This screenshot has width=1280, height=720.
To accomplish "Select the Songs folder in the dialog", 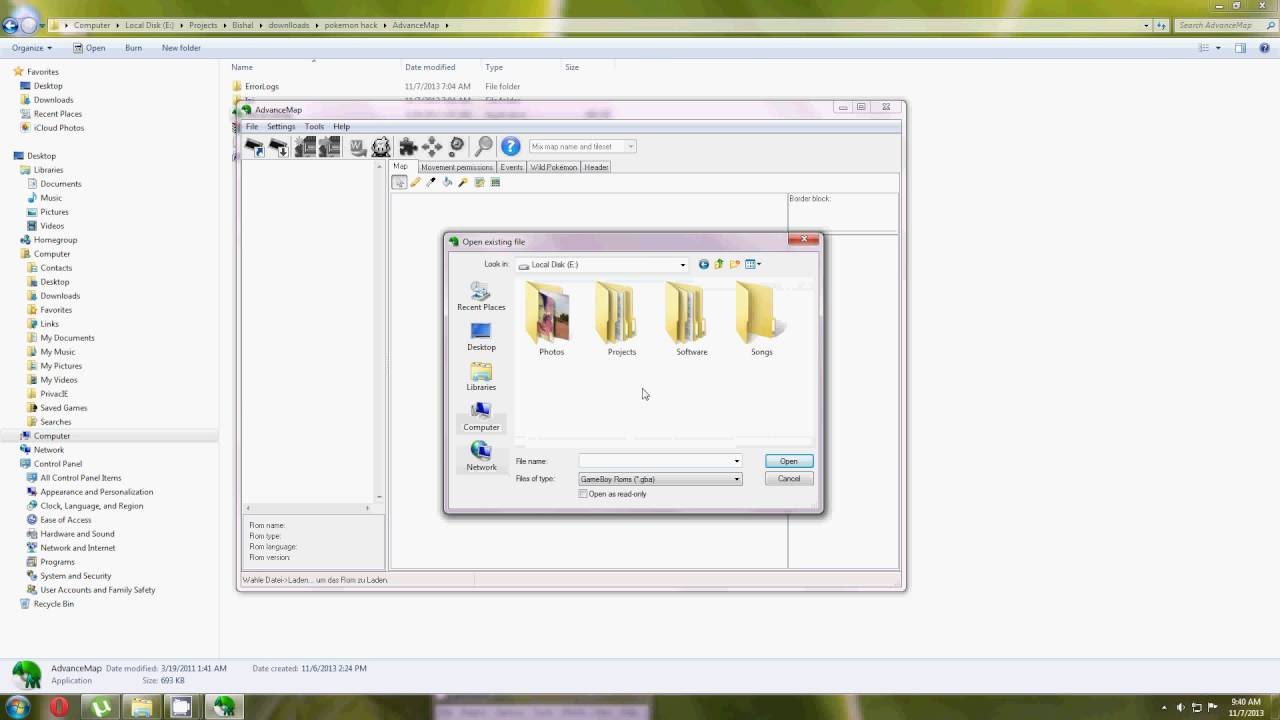I will point(761,320).
